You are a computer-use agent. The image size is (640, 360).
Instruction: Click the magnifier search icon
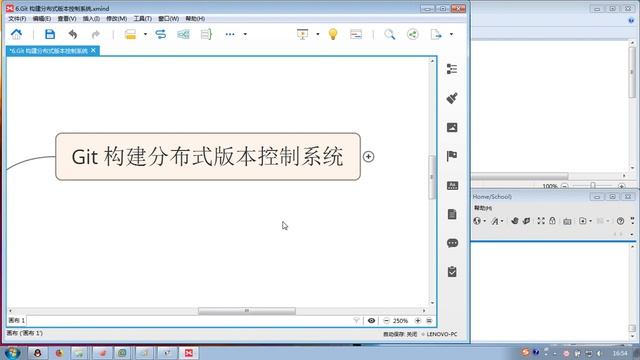pos(389,34)
